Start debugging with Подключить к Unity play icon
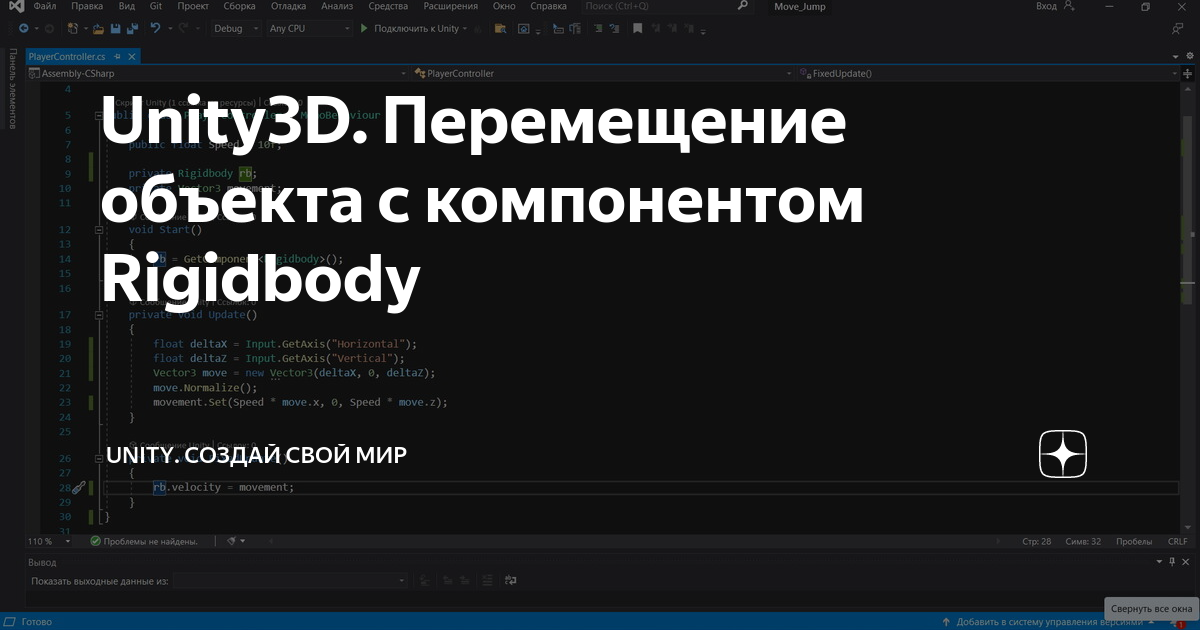The height and width of the screenshot is (630, 1200). (363, 28)
